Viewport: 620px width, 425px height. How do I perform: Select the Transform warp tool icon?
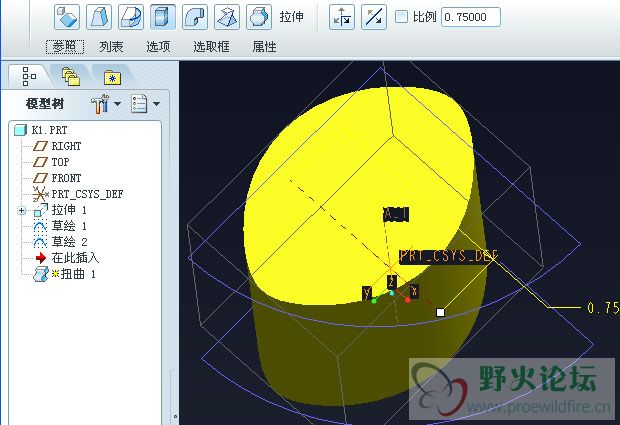(67, 17)
